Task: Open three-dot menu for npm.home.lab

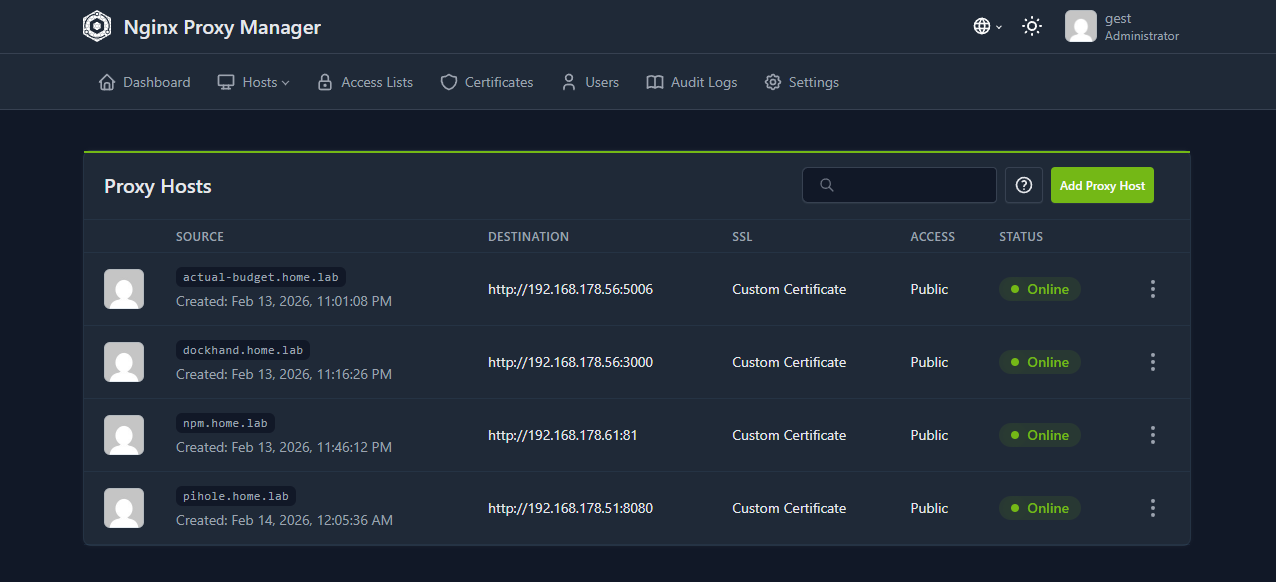Action: (1152, 435)
